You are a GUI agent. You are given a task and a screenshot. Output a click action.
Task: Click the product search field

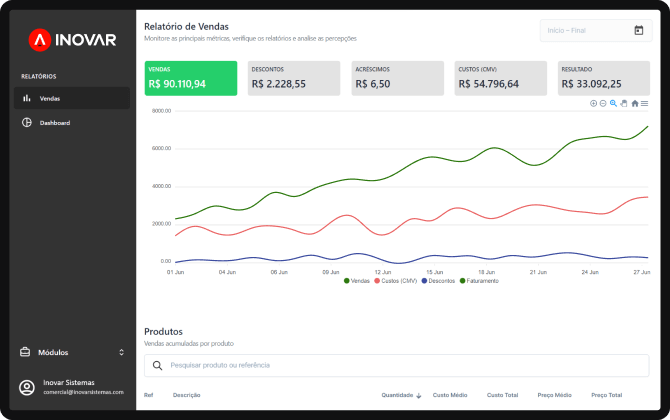(x=400, y=365)
